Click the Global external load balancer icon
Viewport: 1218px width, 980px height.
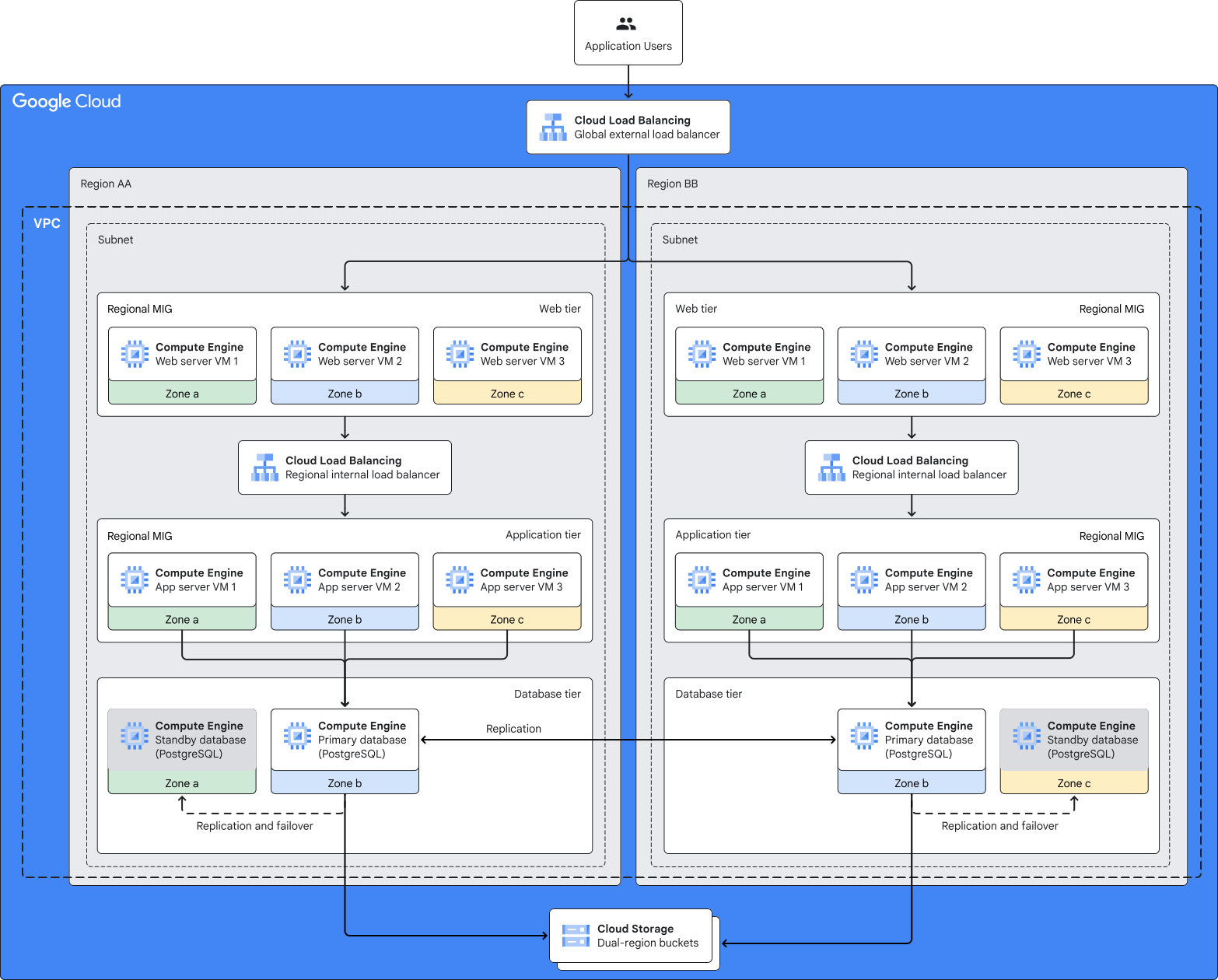[x=553, y=128]
